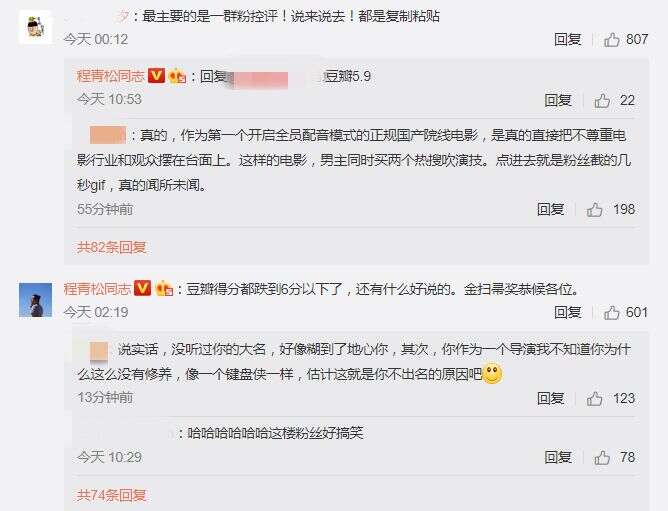Reply to the 今天 10:29 comment

point(558,457)
